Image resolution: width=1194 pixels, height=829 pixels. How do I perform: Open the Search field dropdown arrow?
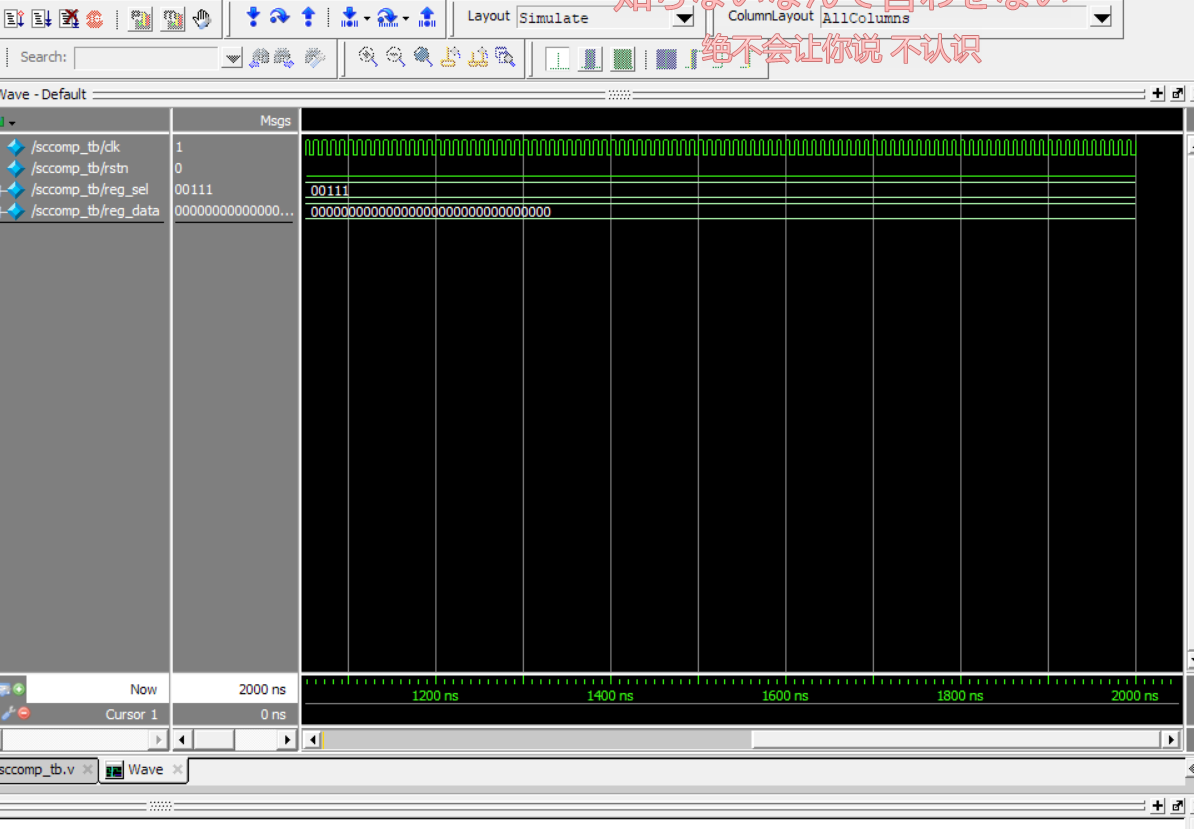[232, 59]
